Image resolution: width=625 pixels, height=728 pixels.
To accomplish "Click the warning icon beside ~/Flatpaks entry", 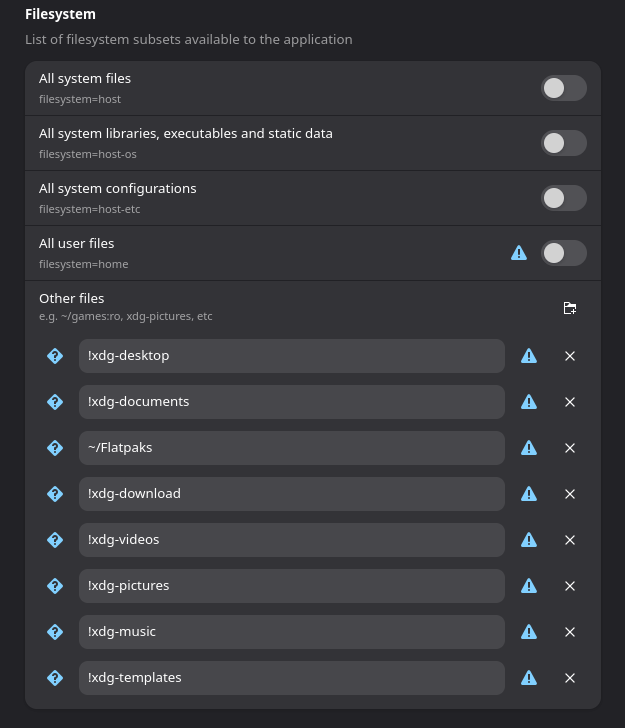I will click(529, 448).
